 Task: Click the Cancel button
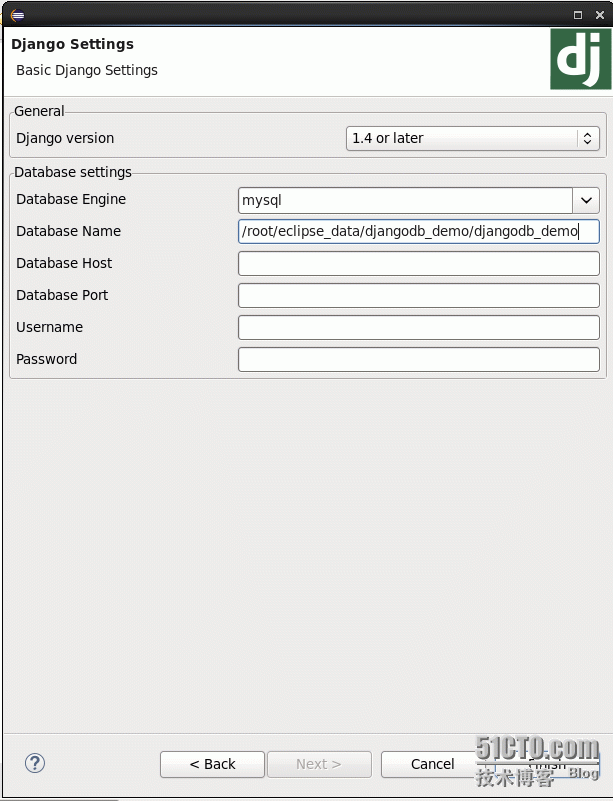432,764
